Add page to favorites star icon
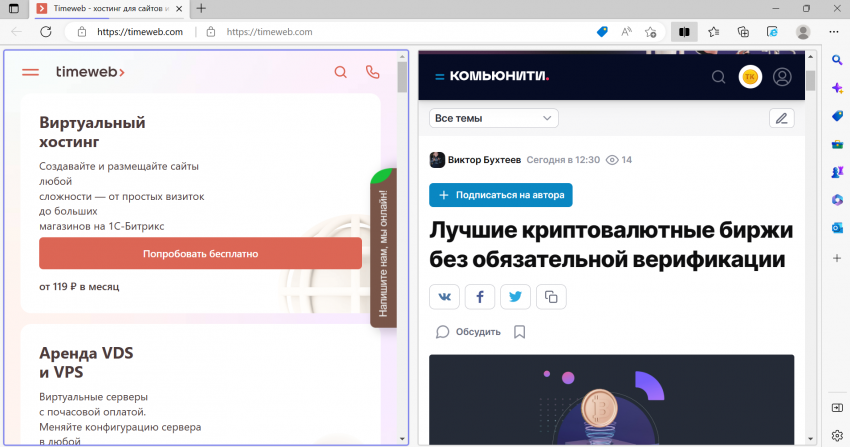850x447 pixels. click(x=650, y=32)
